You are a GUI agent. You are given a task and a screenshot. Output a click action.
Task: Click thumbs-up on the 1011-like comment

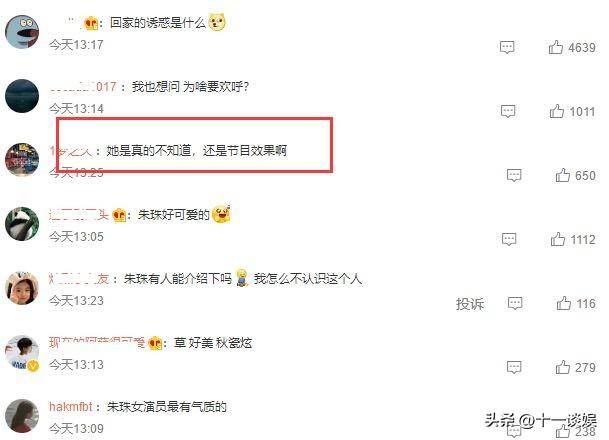[x=557, y=111]
